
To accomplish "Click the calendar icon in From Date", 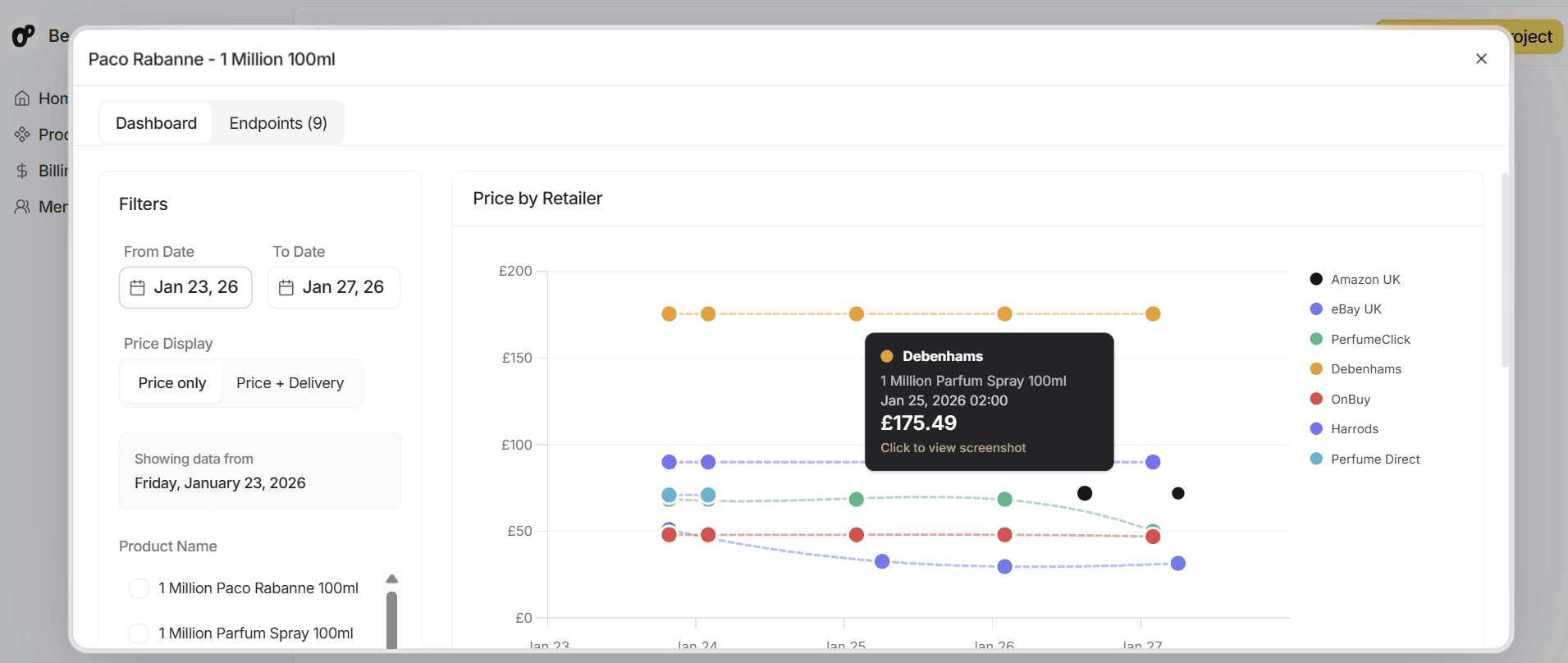I will point(138,287).
